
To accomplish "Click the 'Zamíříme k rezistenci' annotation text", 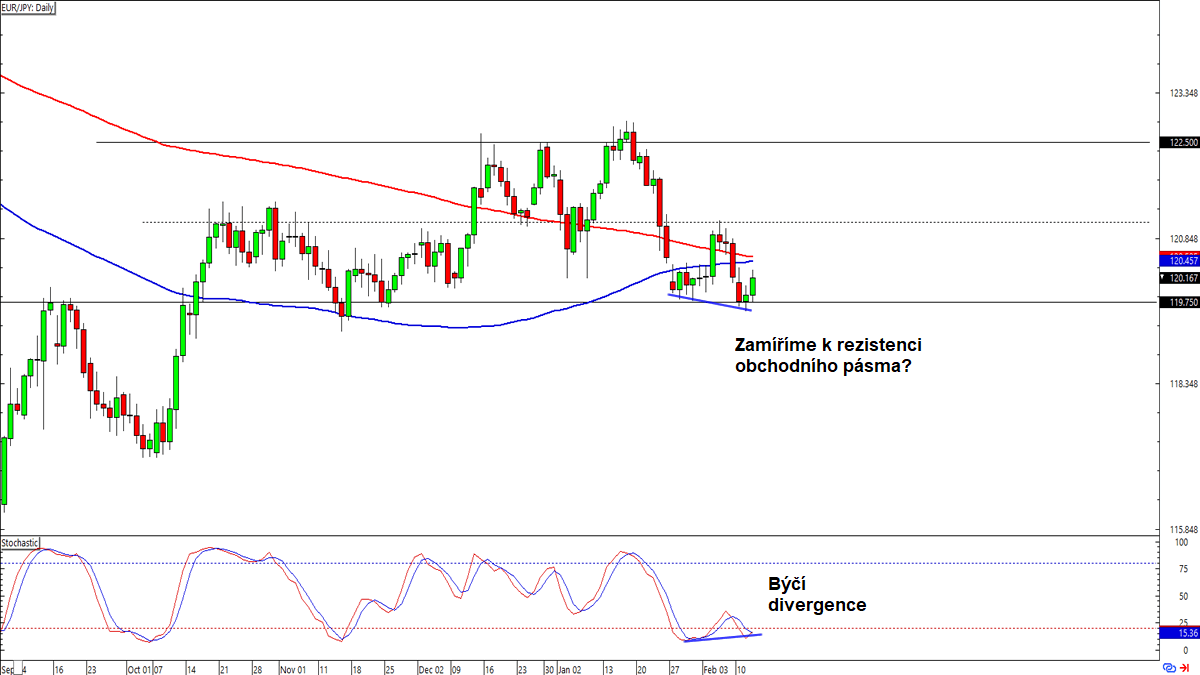I will (x=829, y=345).
